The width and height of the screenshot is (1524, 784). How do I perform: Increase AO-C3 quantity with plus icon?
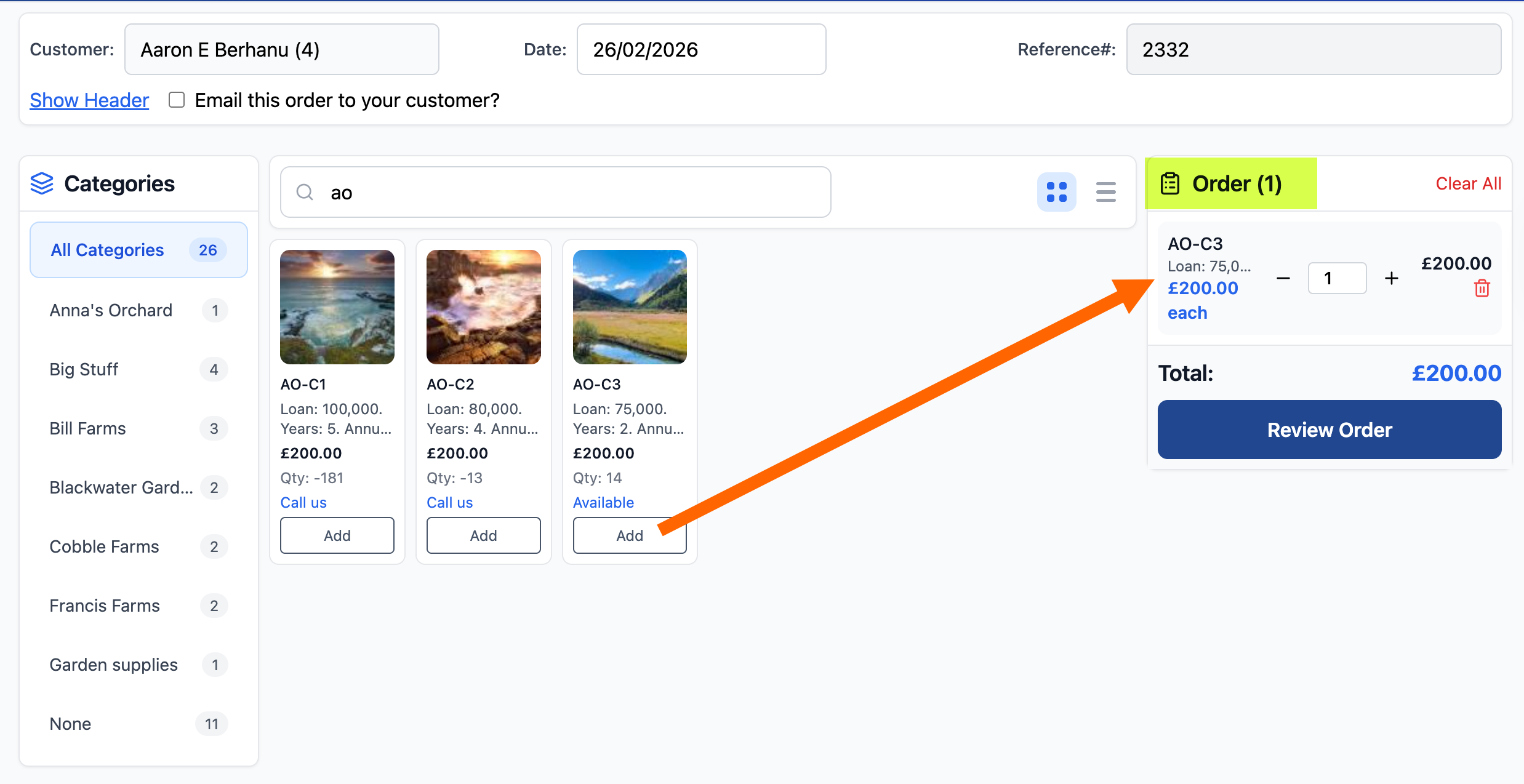point(1391,279)
